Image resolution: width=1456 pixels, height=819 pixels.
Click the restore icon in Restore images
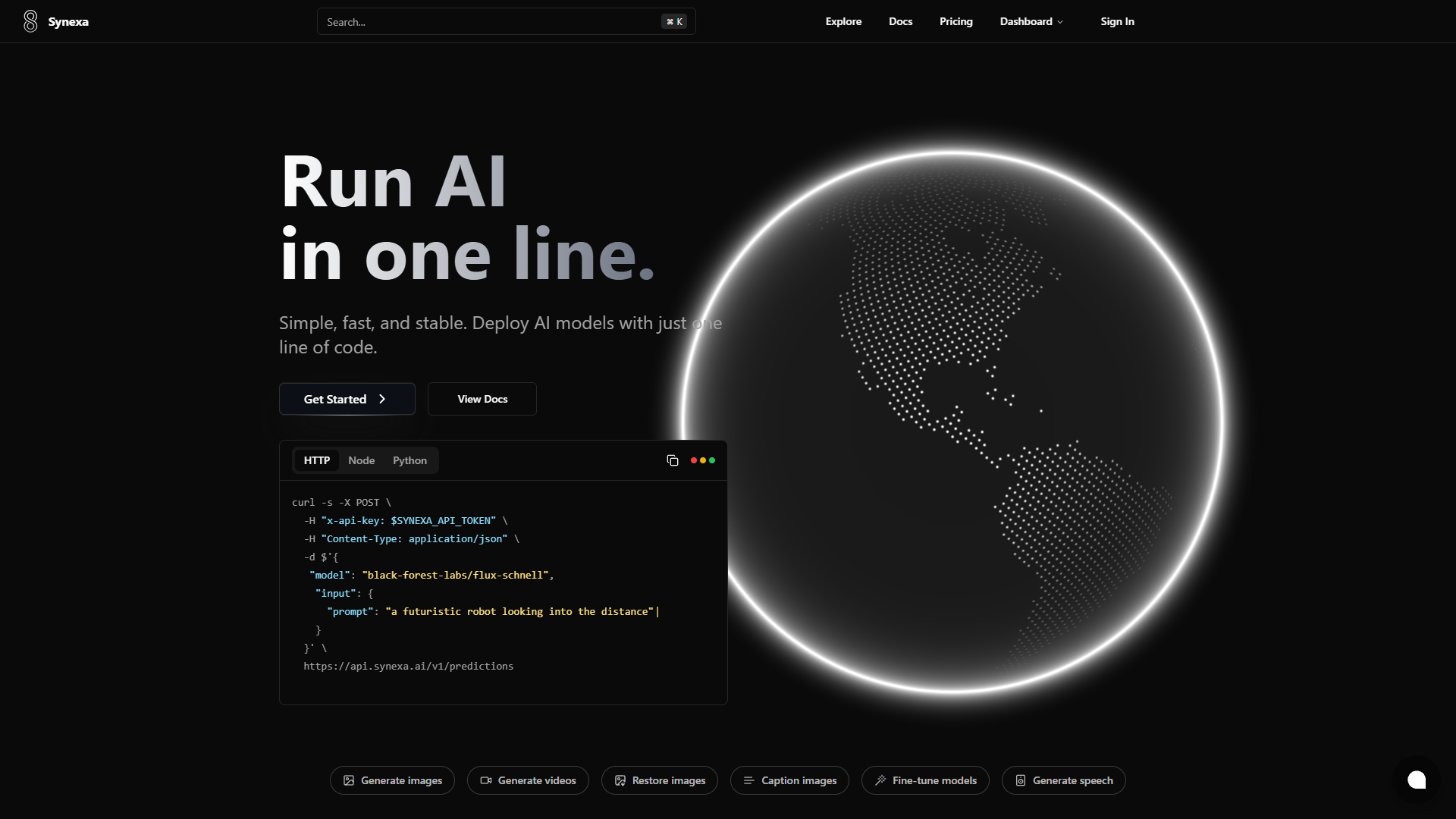coord(620,780)
